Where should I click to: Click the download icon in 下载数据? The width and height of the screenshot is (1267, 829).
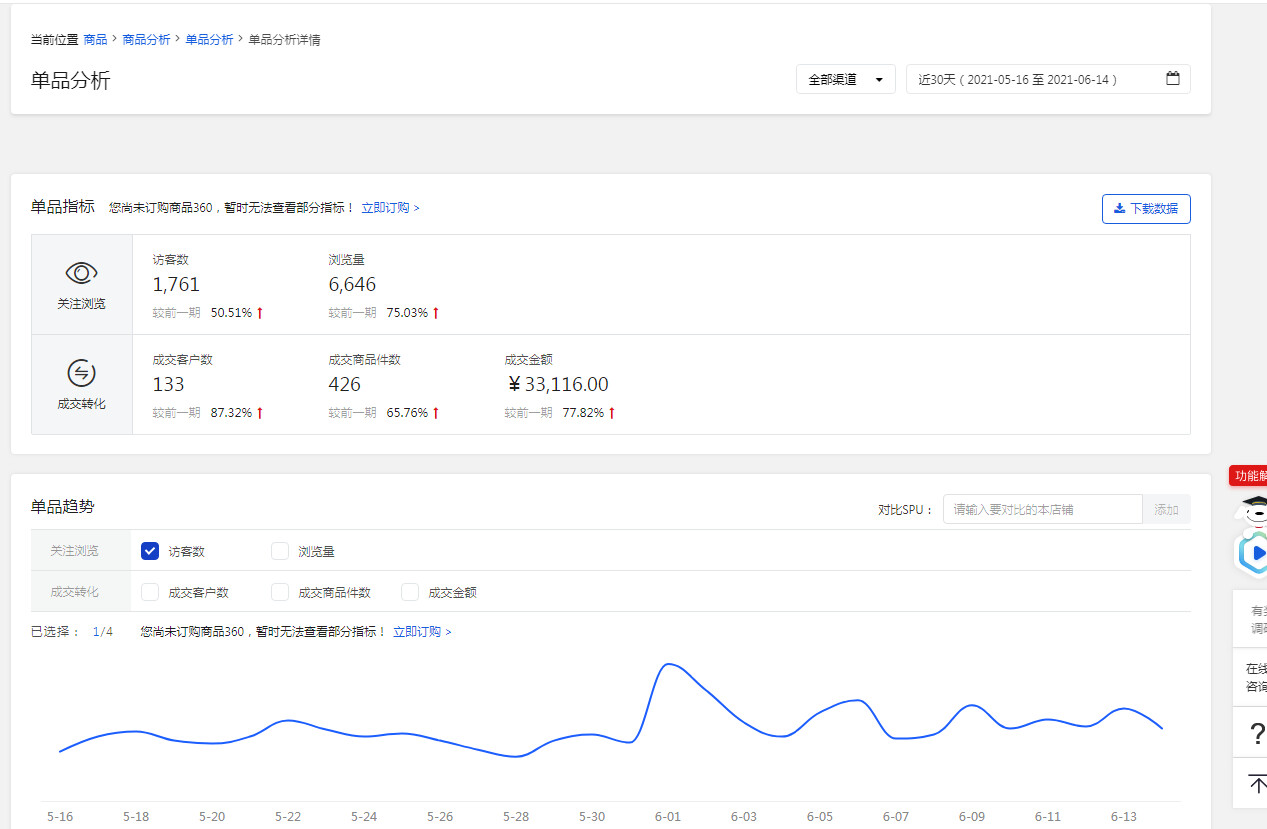pos(1119,209)
